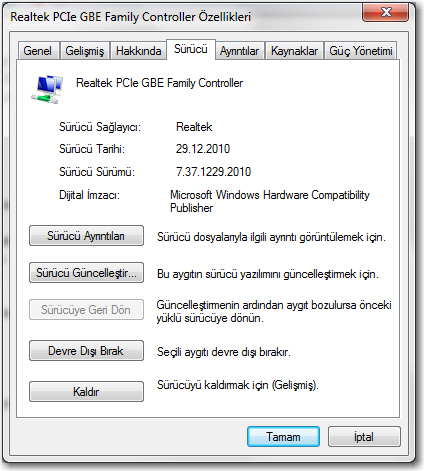Go to the Ayrıntılar tab
Screen dimensions: 424x471
(x=239, y=51)
